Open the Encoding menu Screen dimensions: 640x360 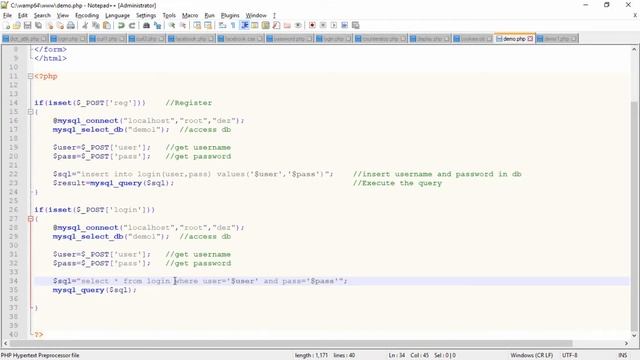click(x=87, y=16)
